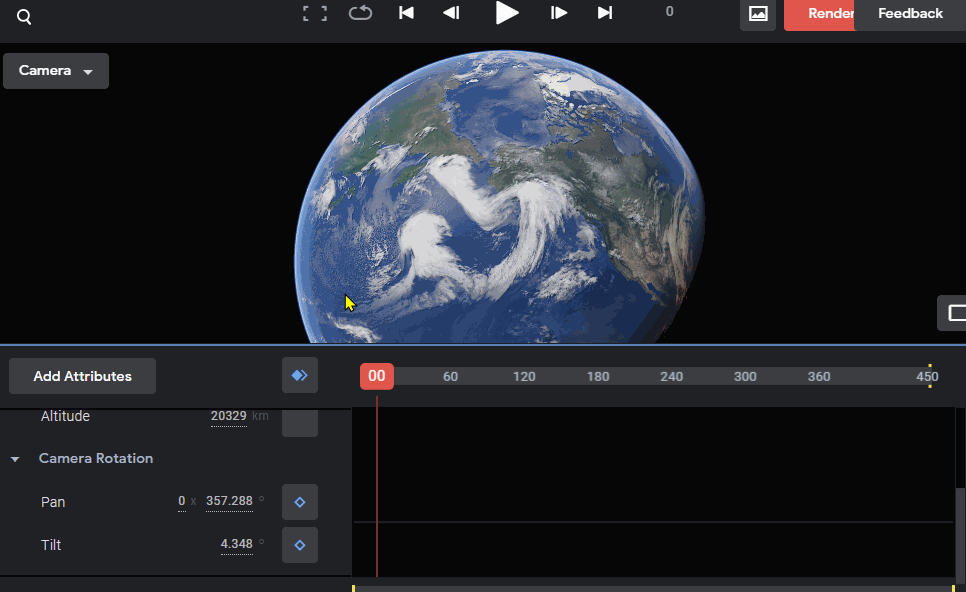The image size is (966, 592).
Task: Play the animation
Action: click(506, 13)
